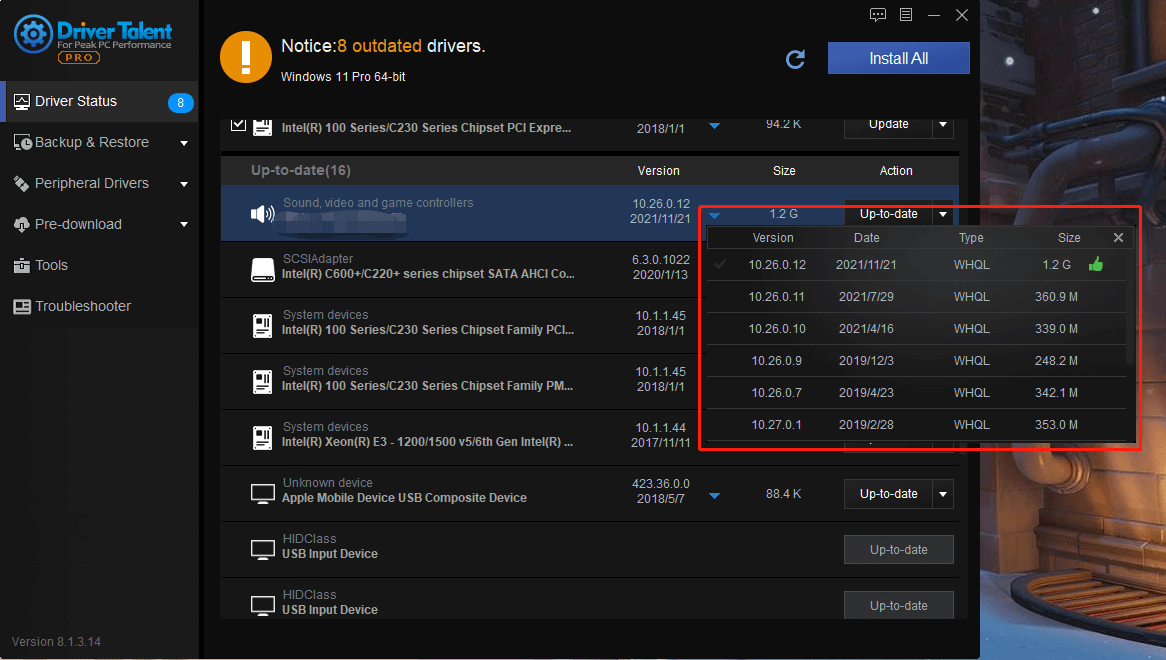Screen dimensions: 1166x660
Task: Click the Xeon E3 system device icon
Action: coord(262,438)
